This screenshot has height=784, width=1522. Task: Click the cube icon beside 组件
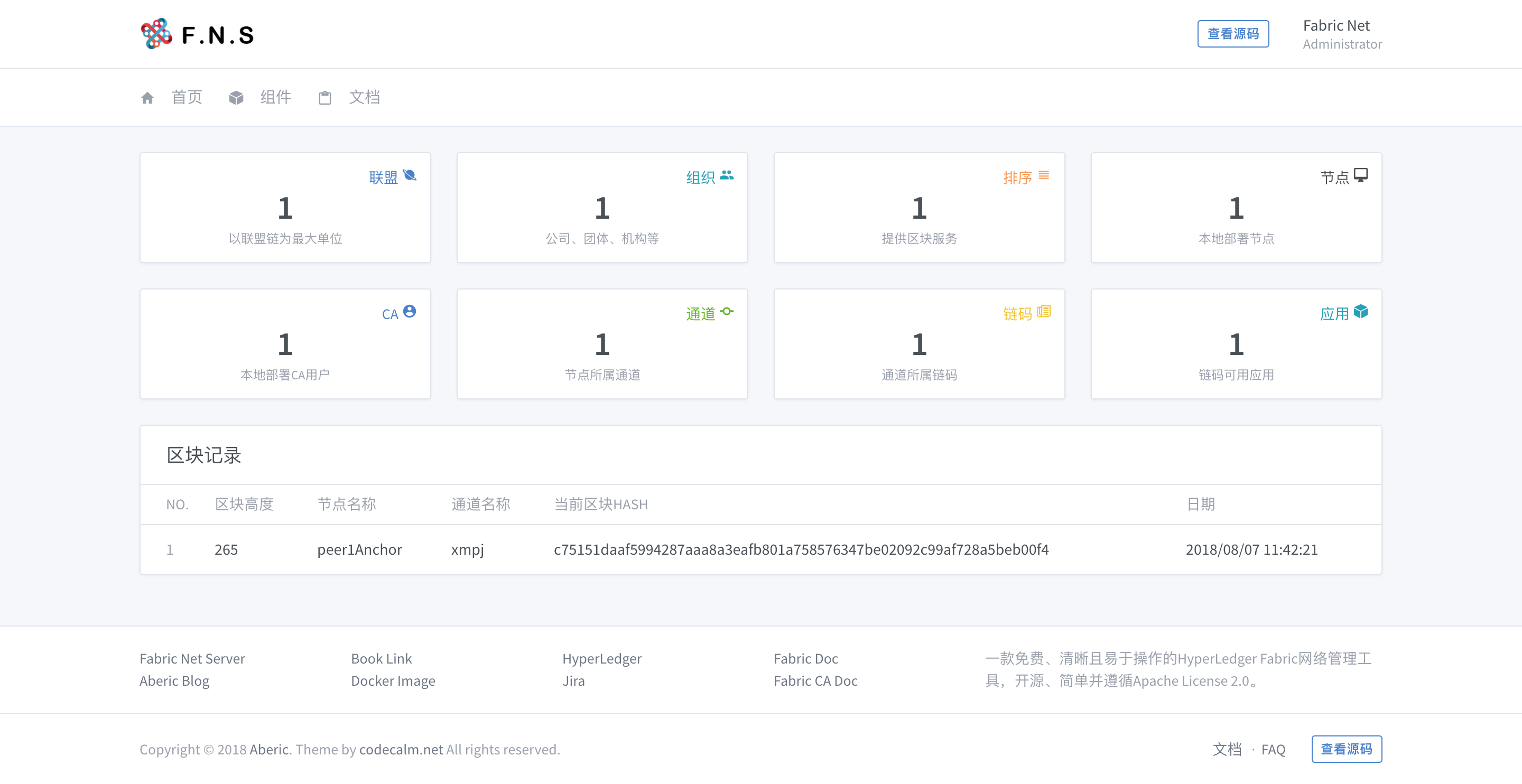click(x=236, y=98)
